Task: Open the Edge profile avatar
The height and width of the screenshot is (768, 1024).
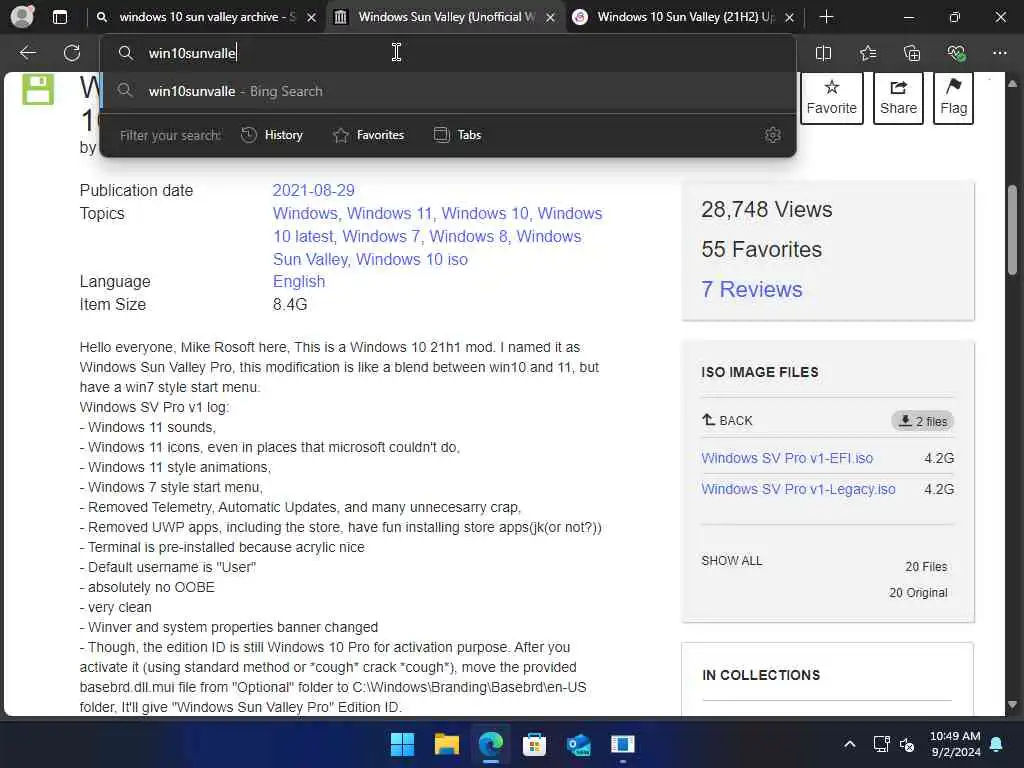Action: (x=22, y=17)
